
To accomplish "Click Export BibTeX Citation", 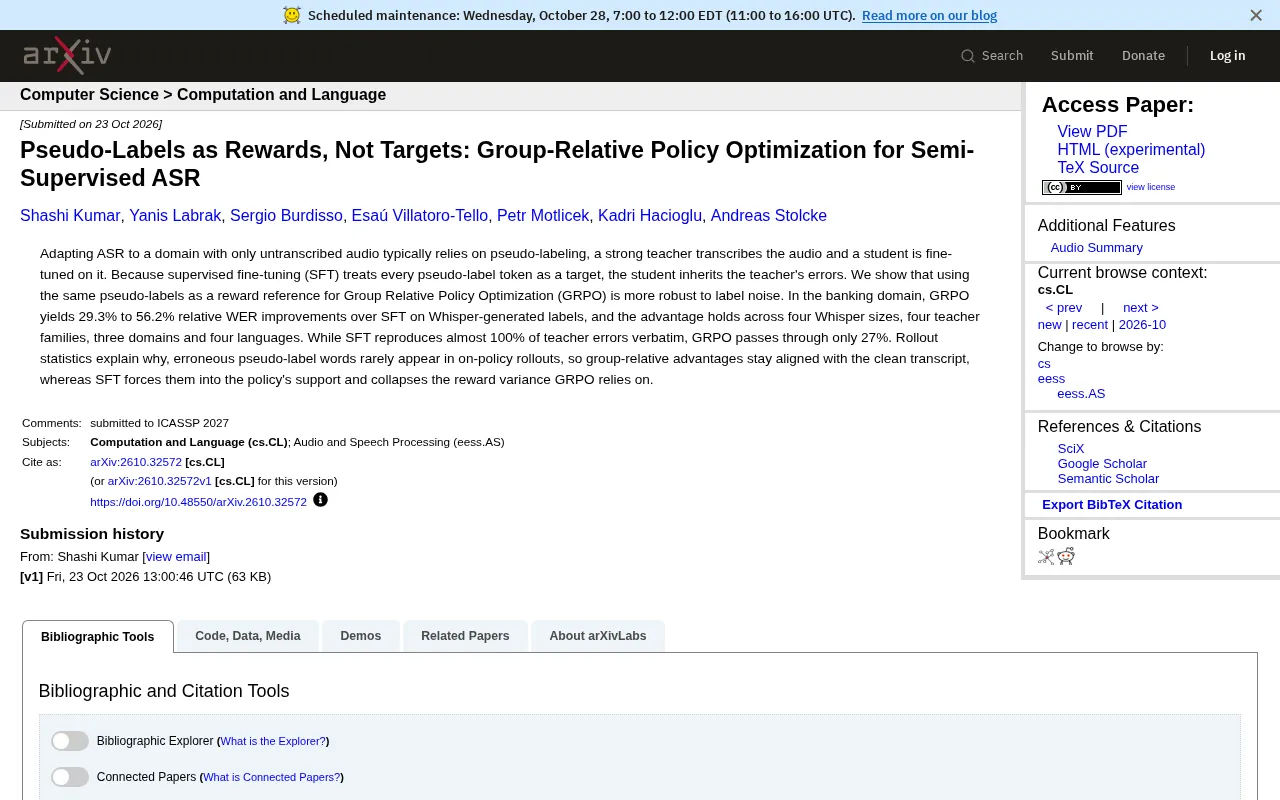I will [1112, 505].
